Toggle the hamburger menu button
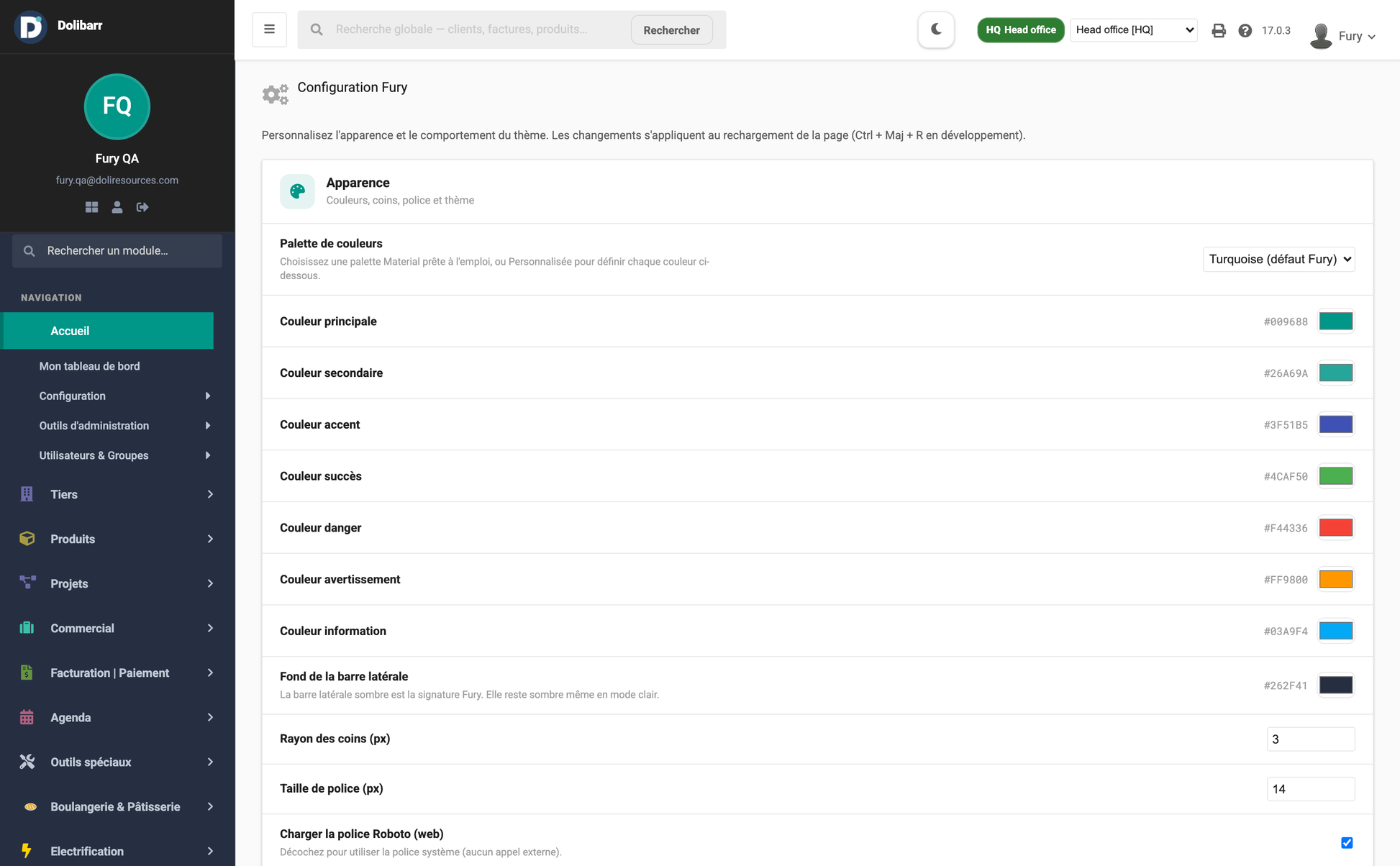Screen dimensions: 1400x866 click(x=269, y=29)
